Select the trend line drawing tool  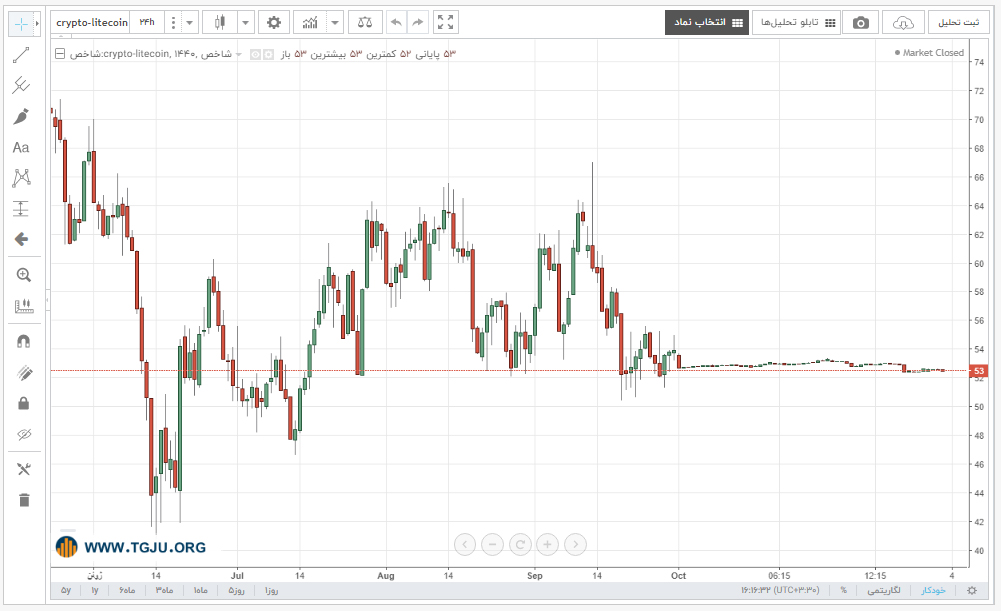(21, 55)
